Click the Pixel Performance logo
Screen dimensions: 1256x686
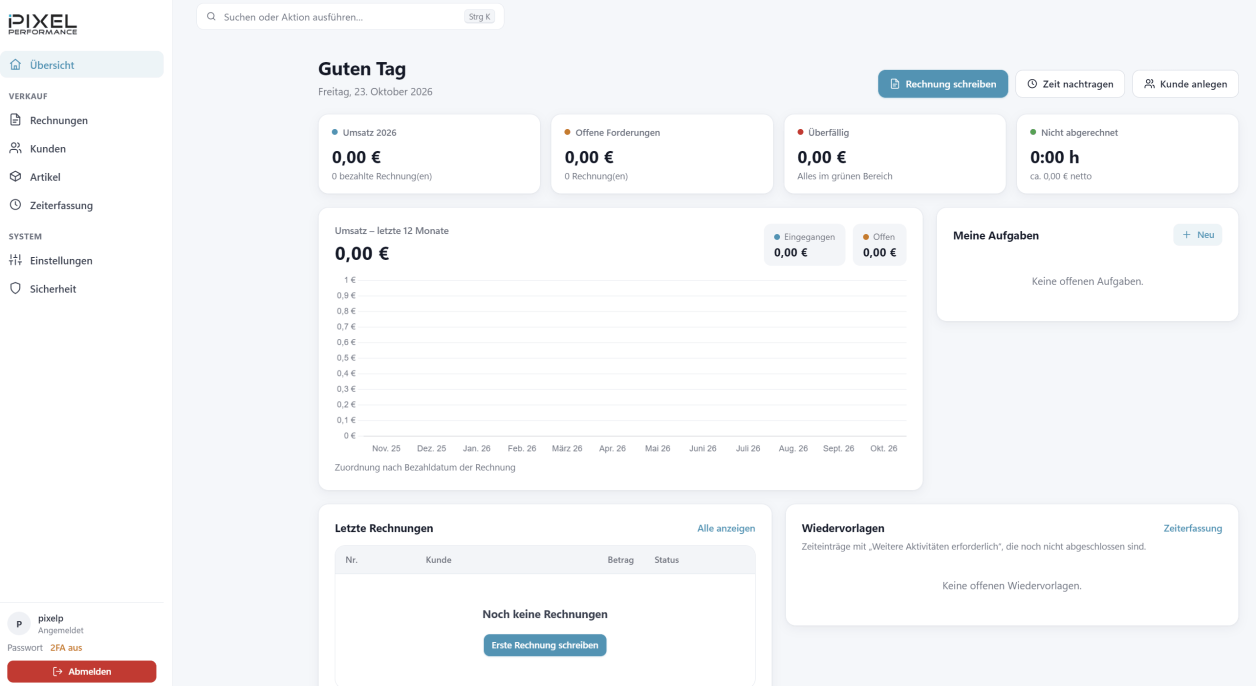42,24
